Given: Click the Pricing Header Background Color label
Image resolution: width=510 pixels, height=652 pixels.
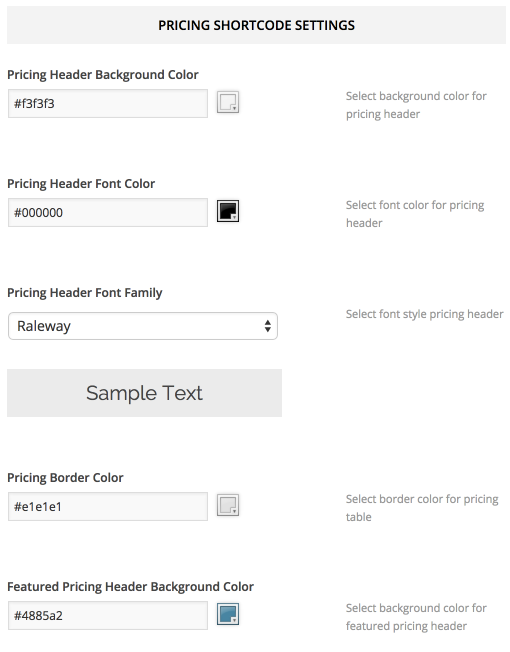Looking at the screenshot, I should (103, 75).
